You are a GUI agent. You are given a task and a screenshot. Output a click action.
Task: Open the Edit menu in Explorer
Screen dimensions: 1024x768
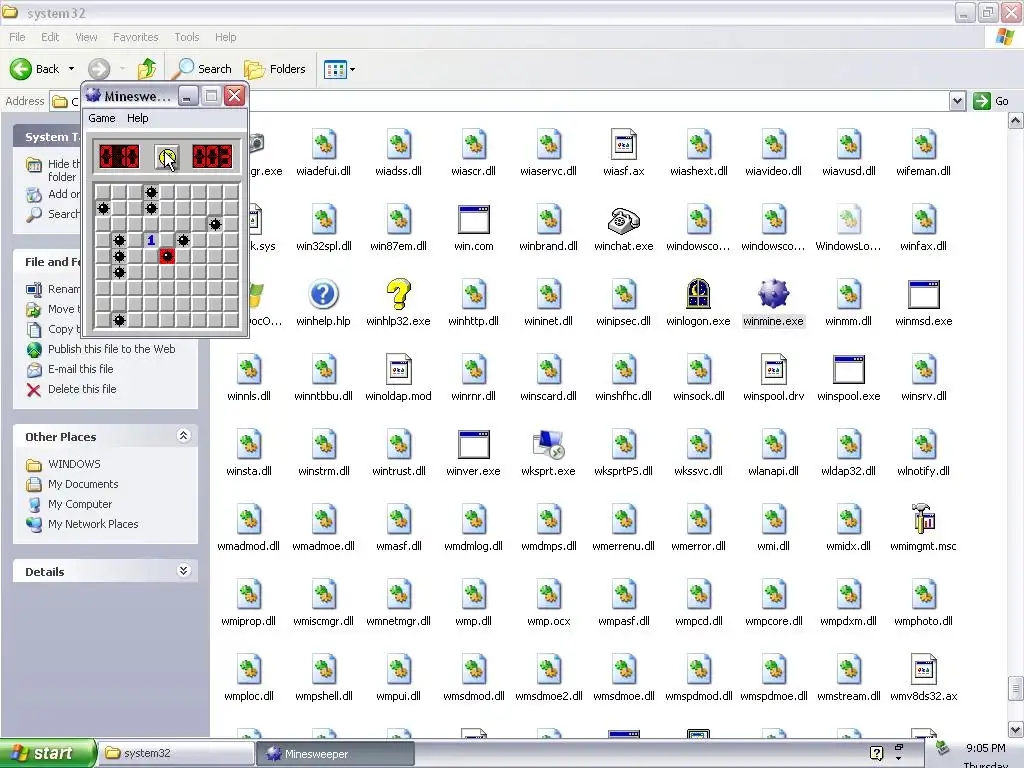pyautogui.click(x=50, y=37)
